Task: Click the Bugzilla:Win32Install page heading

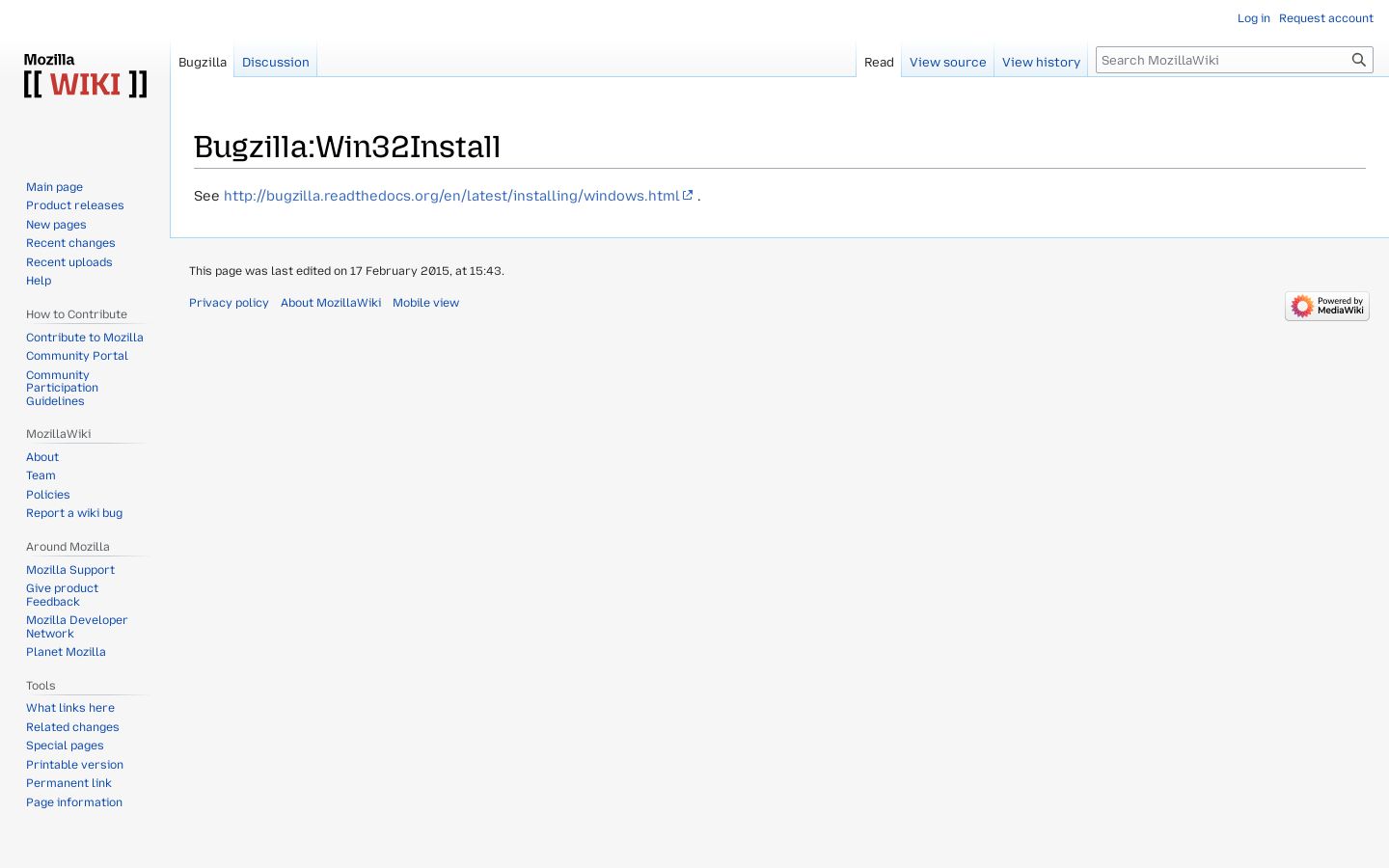Action: tap(347, 147)
